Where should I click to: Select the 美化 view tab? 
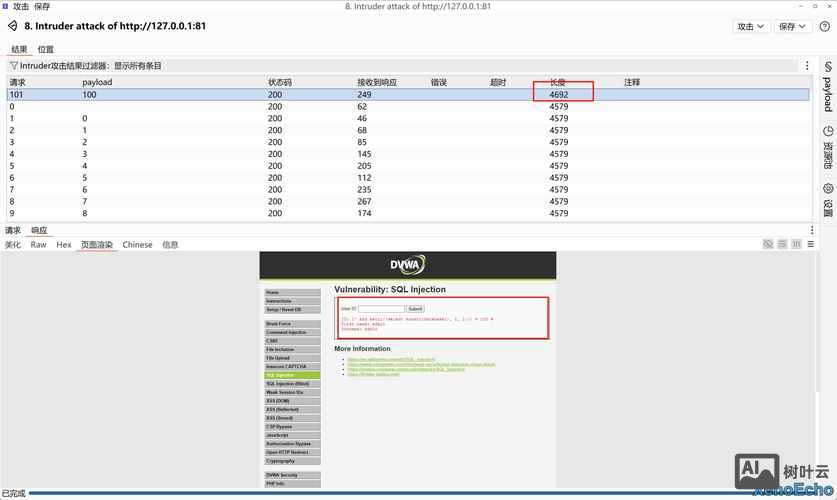tap(13, 244)
